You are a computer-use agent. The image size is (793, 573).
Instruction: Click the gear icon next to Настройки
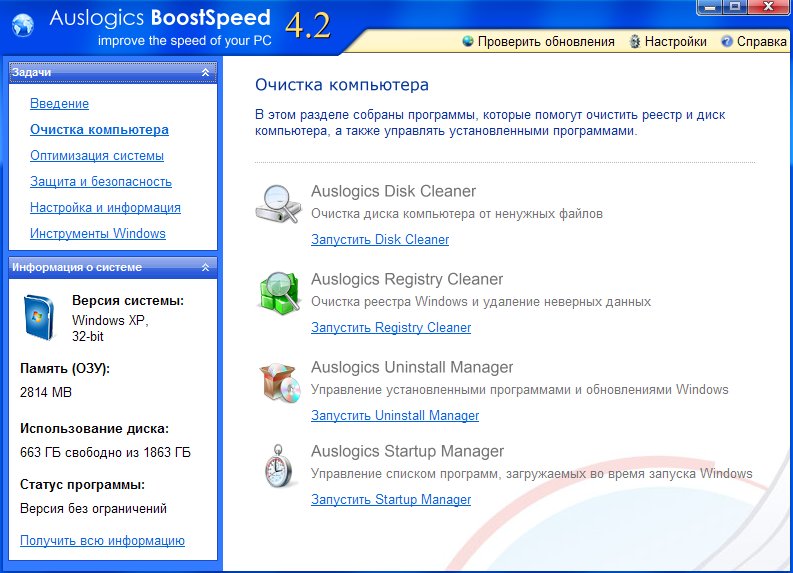[x=634, y=41]
